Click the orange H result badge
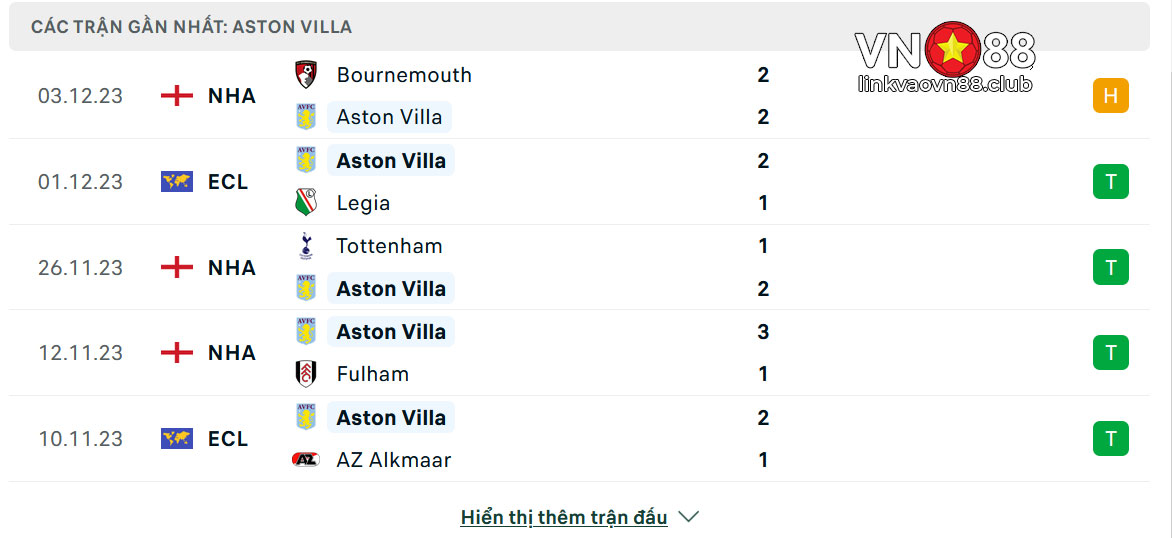The width and height of the screenshot is (1172, 538). pyautogui.click(x=1111, y=96)
